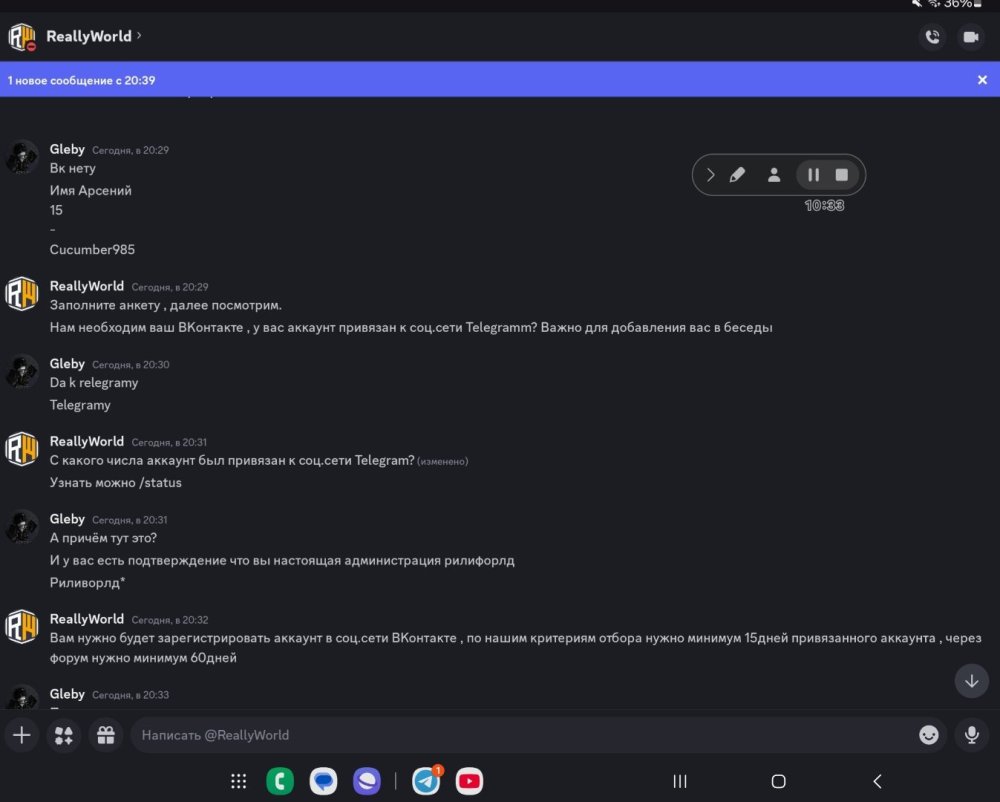
Task: Open the green Phone app
Action: point(280,781)
